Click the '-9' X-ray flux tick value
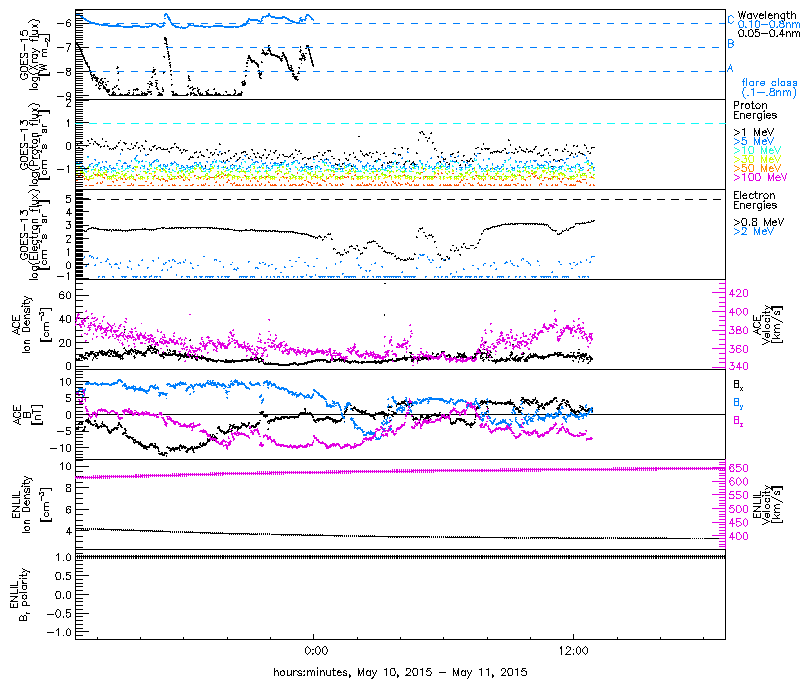This screenshot has height=680, width=800. point(65,95)
